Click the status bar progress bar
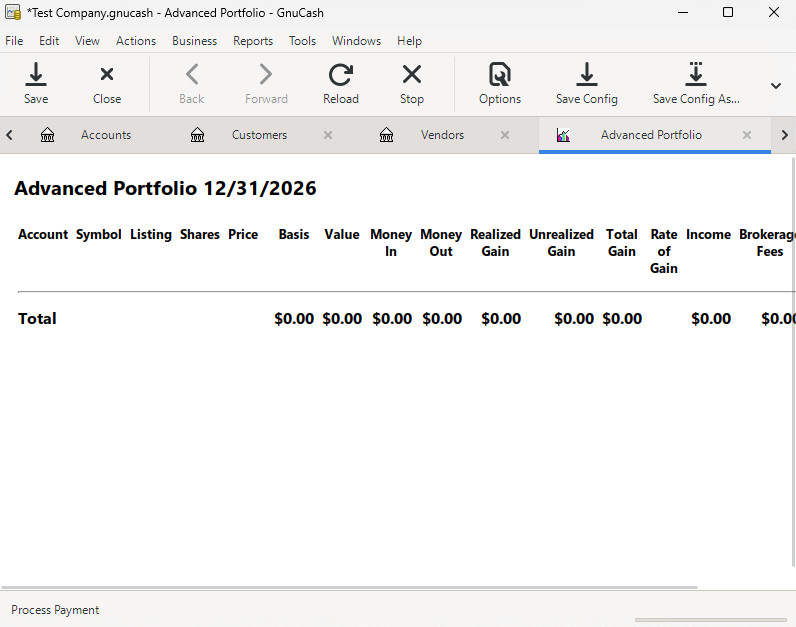The width and height of the screenshot is (796, 627). (x=711, y=620)
